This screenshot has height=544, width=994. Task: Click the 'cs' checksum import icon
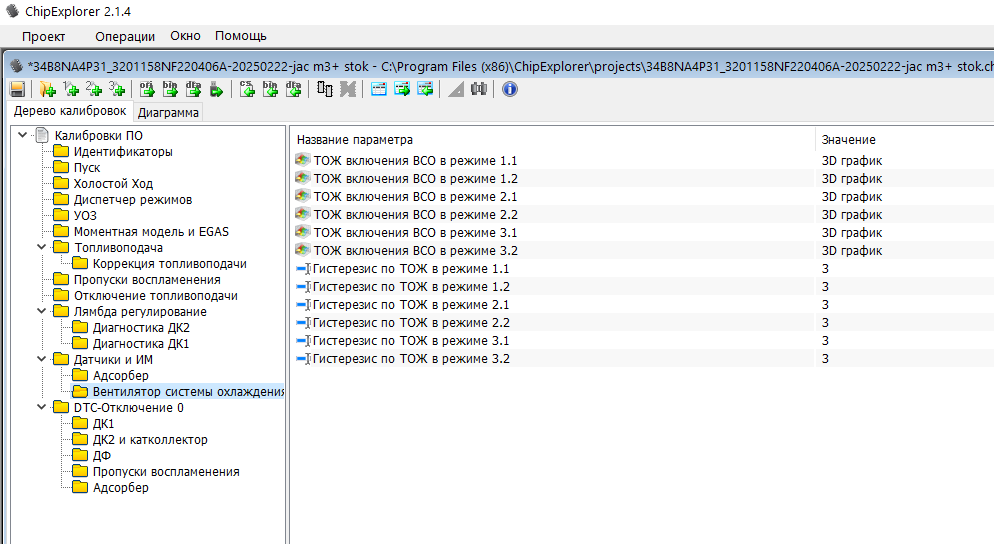[247, 89]
